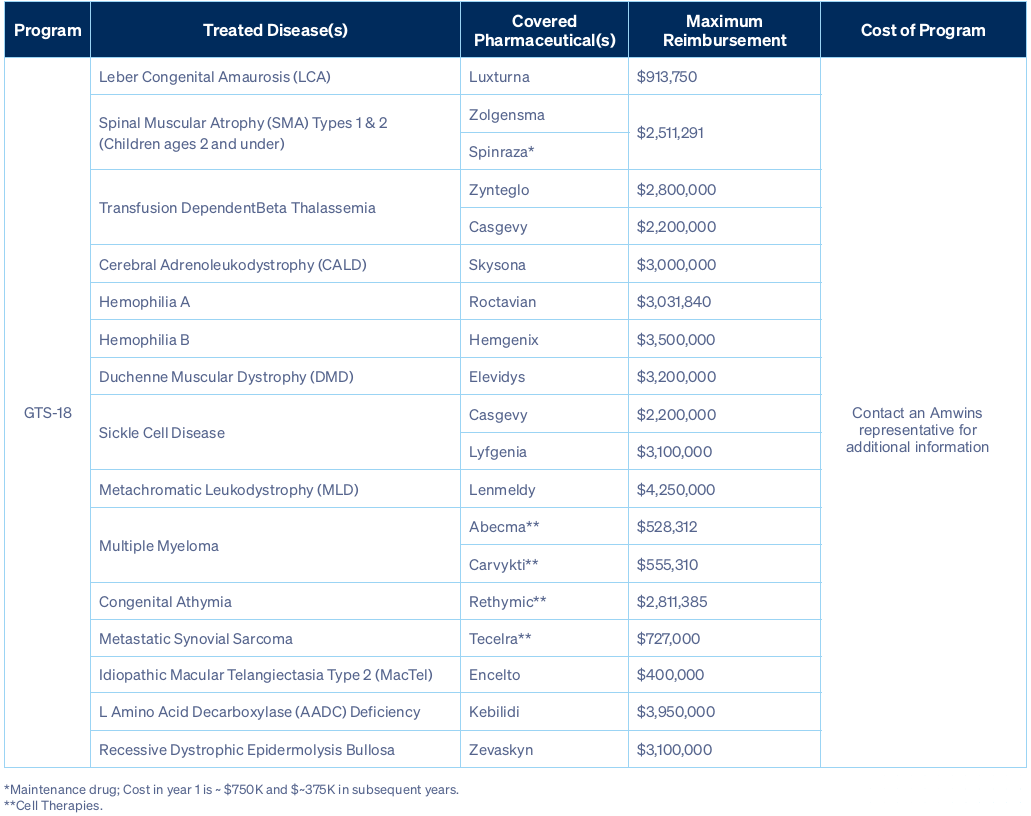Click "$2,200,000" in the Sickle Cell Casgevy row
Viewport: 1031px width, 816px height.
[x=676, y=415]
